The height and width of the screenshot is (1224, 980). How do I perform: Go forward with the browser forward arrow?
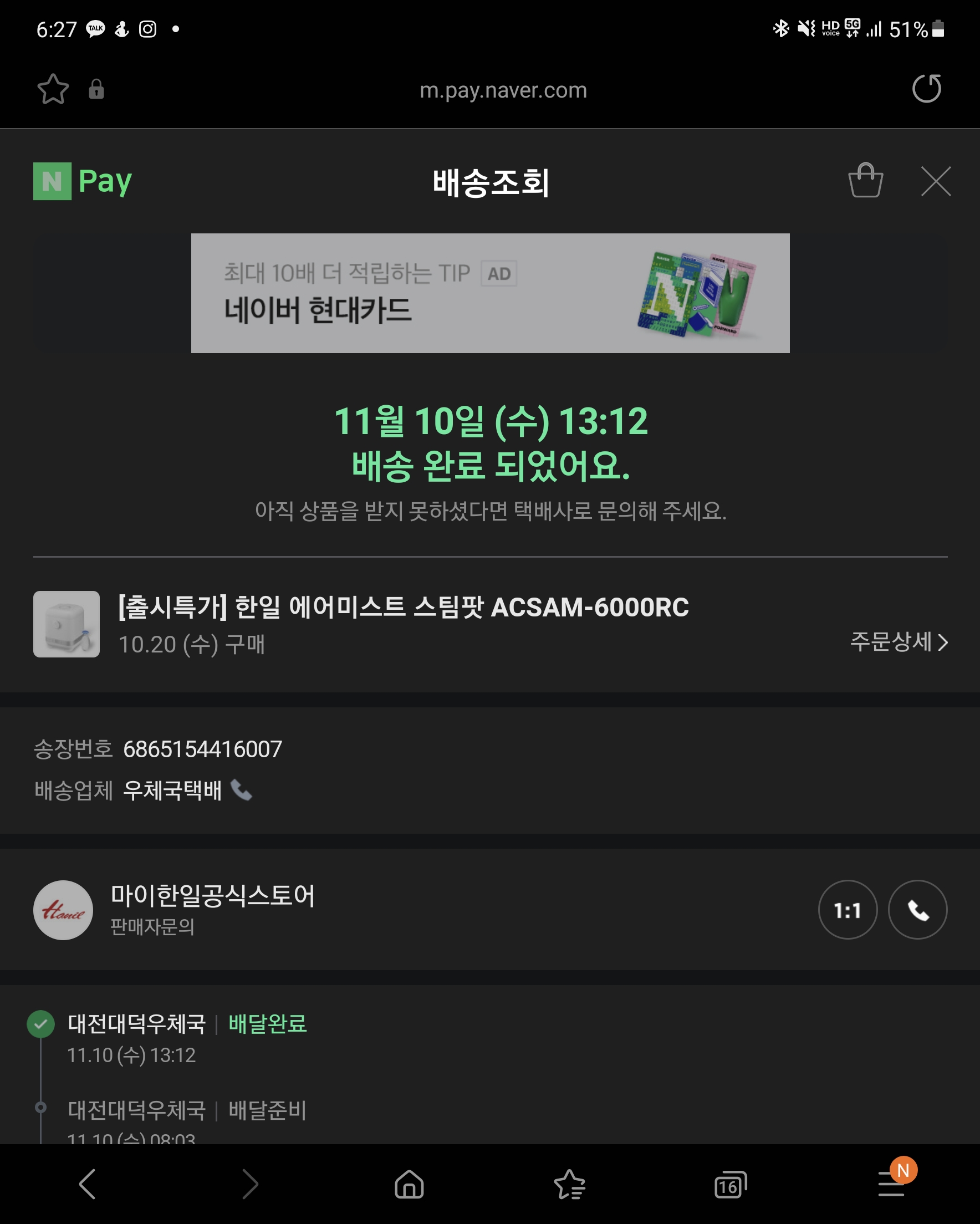(250, 1184)
